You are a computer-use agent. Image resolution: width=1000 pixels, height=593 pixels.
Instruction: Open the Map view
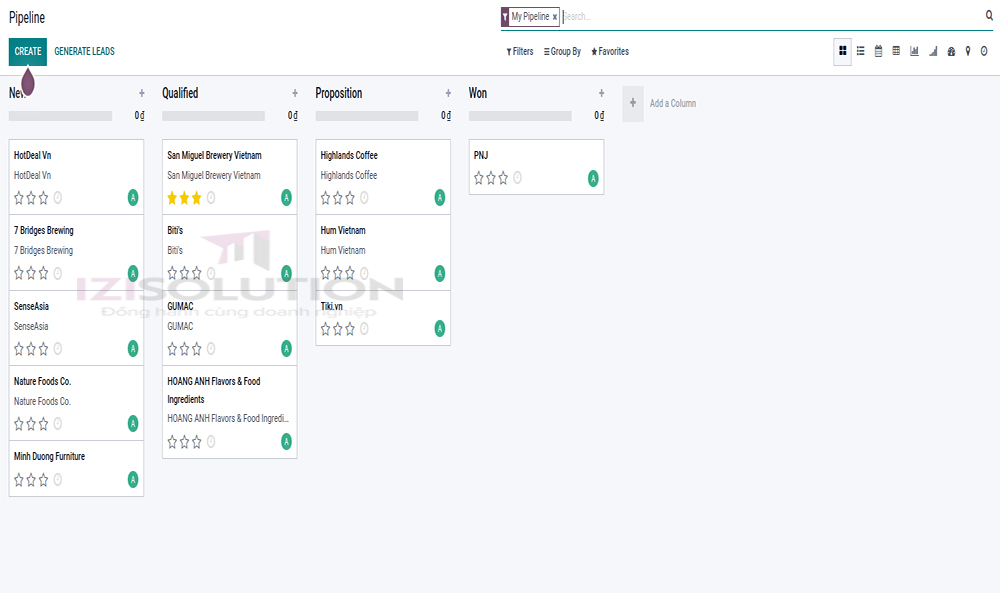tap(967, 51)
